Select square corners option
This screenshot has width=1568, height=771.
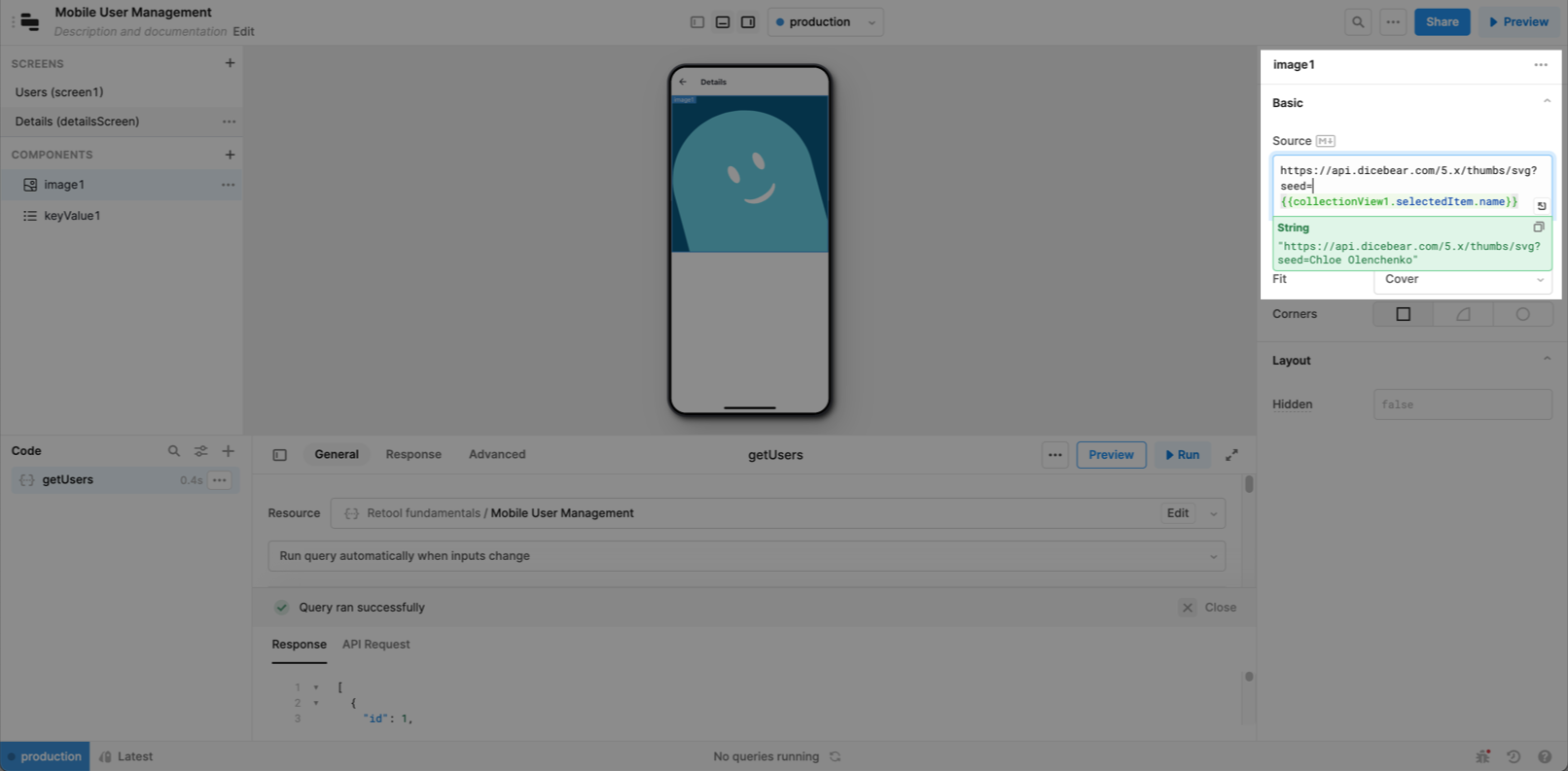click(x=1403, y=314)
